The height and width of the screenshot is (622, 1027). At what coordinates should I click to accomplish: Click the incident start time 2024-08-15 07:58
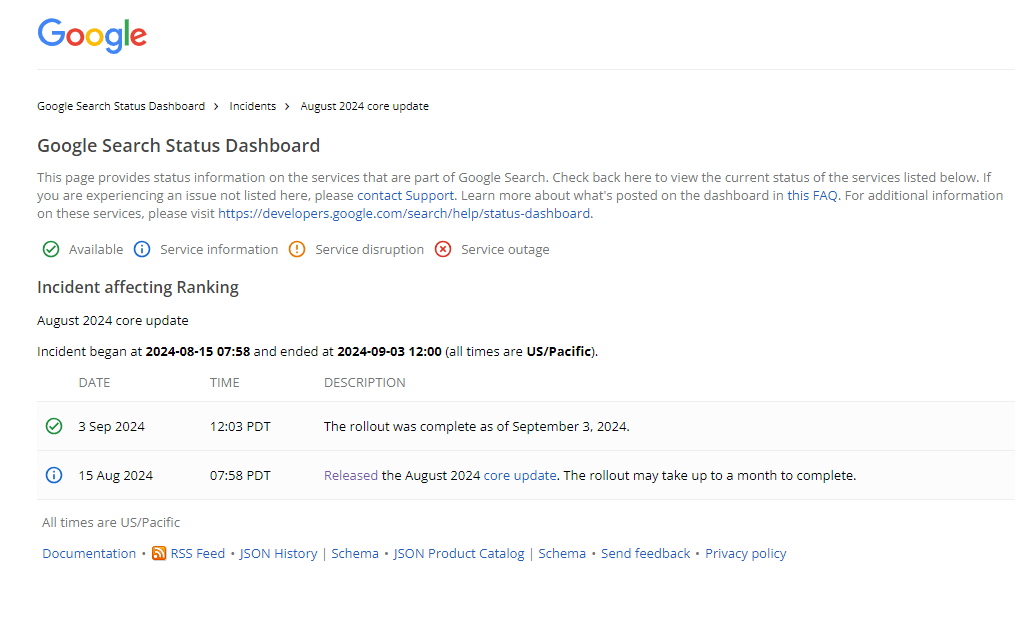198,352
